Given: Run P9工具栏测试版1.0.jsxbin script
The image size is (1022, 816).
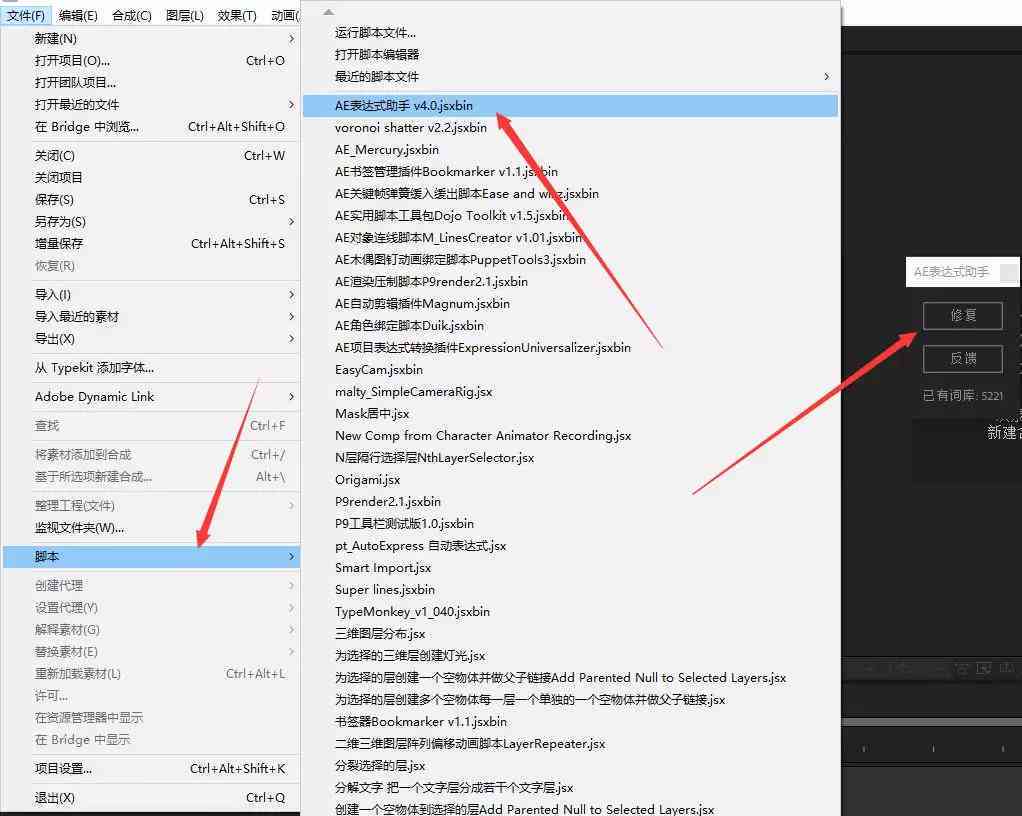Looking at the screenshot, I should pyautogui.click(x=570, y=524).
